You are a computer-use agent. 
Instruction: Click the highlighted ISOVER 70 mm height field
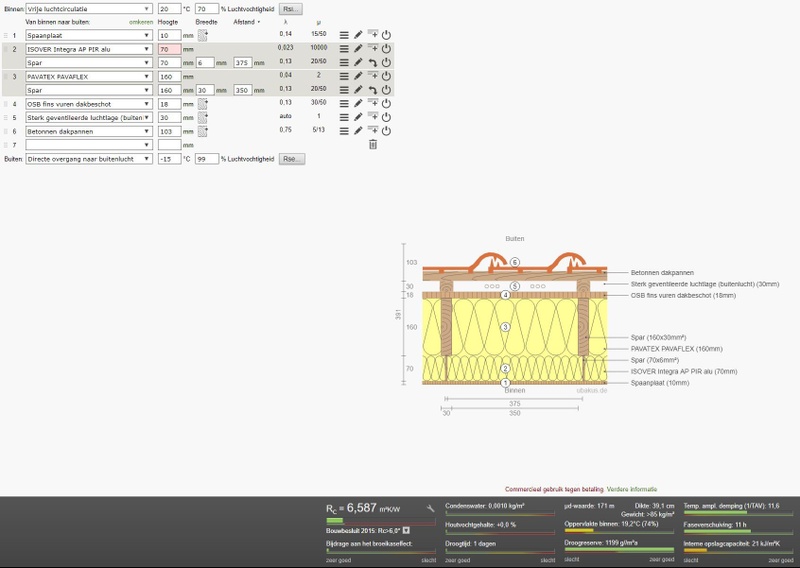point(169,49)
